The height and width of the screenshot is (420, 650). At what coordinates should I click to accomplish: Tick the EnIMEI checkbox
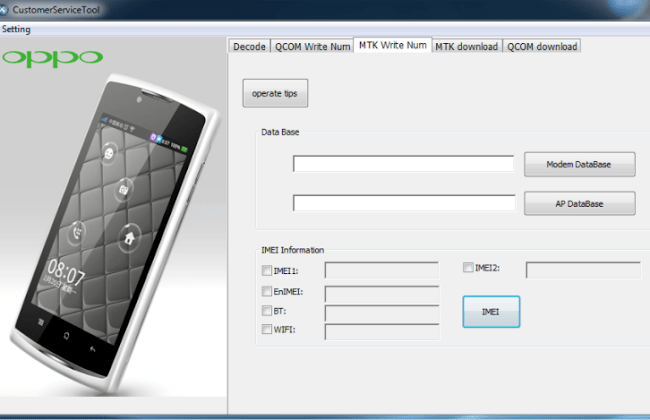pyautogui.click(x=267, y=291)
